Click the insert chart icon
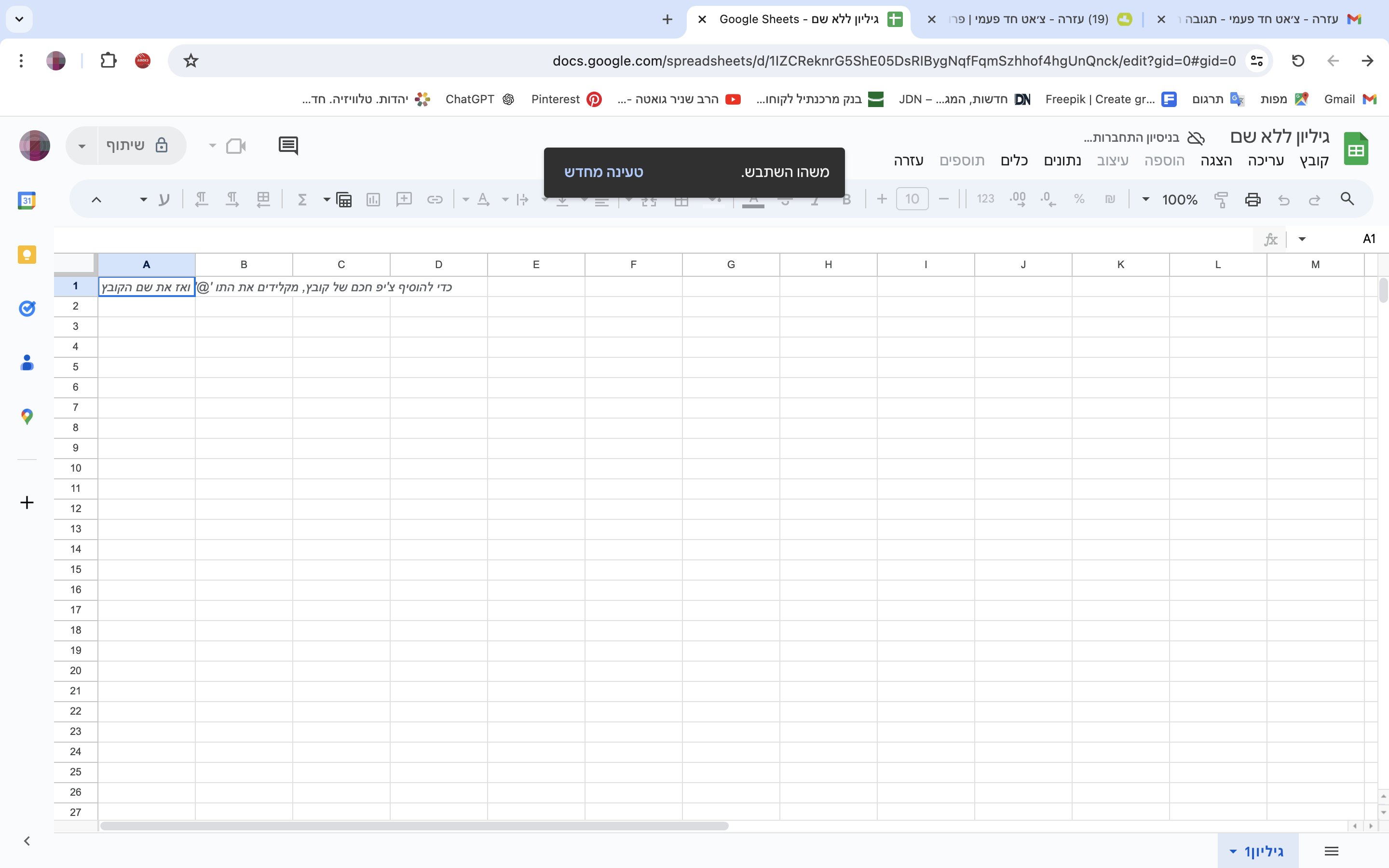 pyautogui.click(x=373, y=199)
